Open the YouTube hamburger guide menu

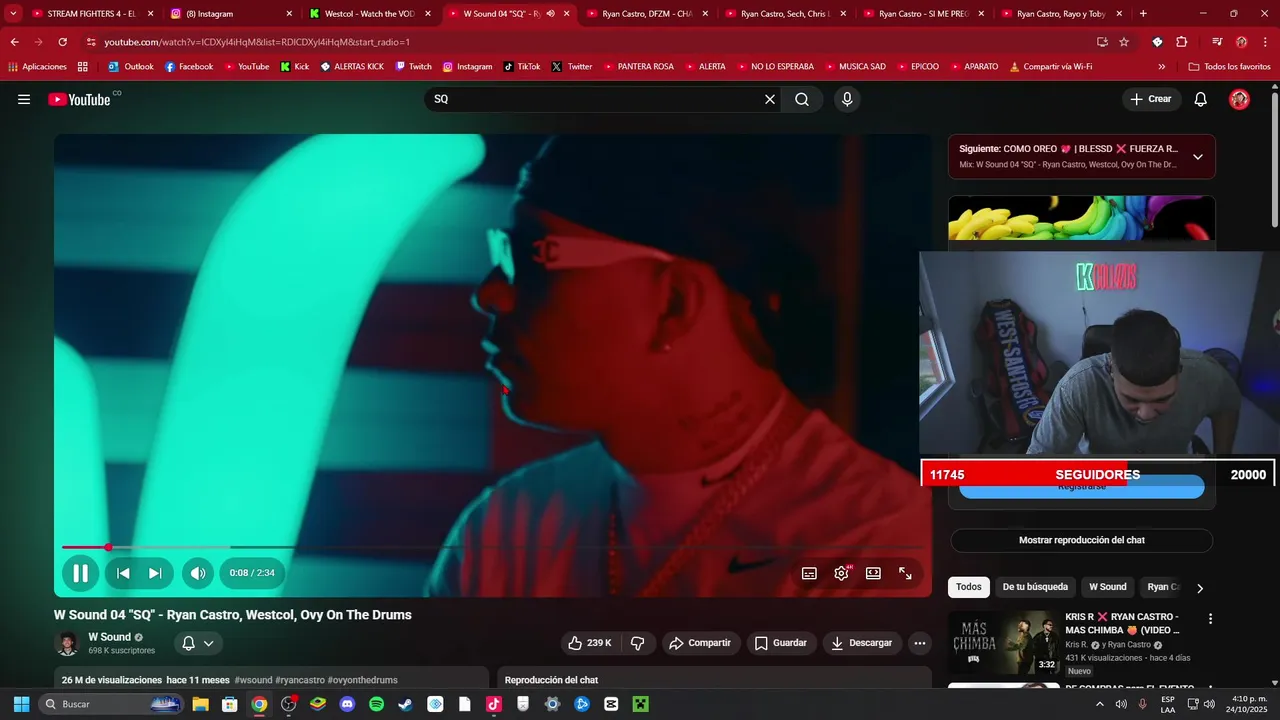pos(24,99)
